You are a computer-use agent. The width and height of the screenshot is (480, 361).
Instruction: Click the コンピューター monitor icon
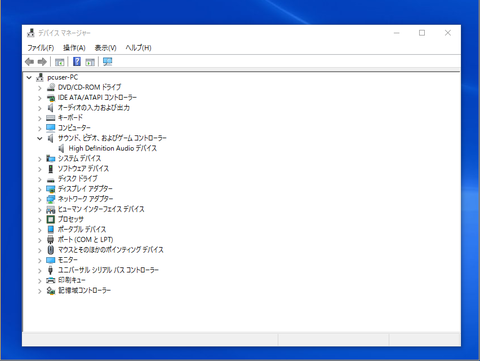tap(51, 128)
